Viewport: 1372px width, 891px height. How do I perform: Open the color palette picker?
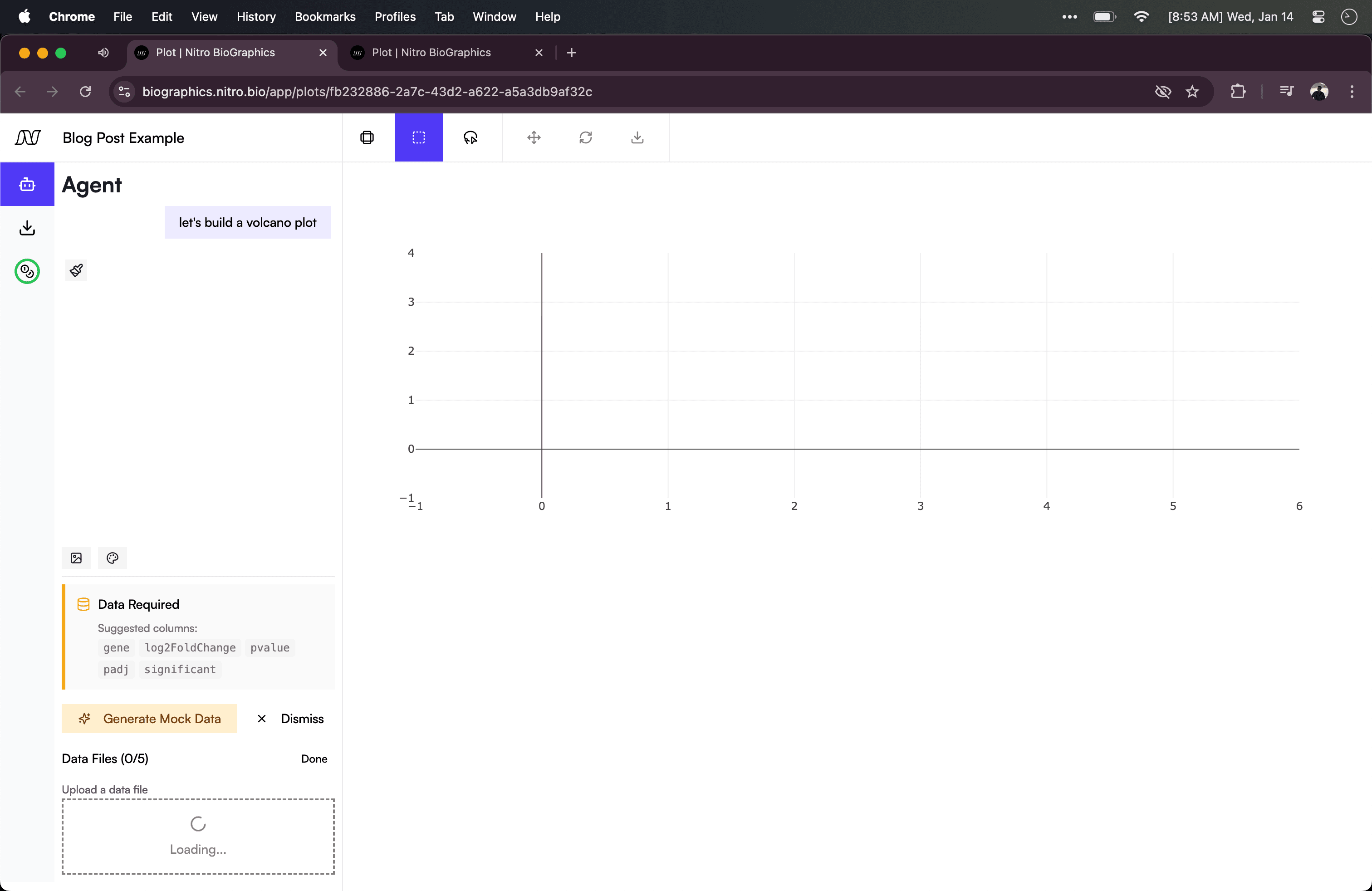click(113, 558)
